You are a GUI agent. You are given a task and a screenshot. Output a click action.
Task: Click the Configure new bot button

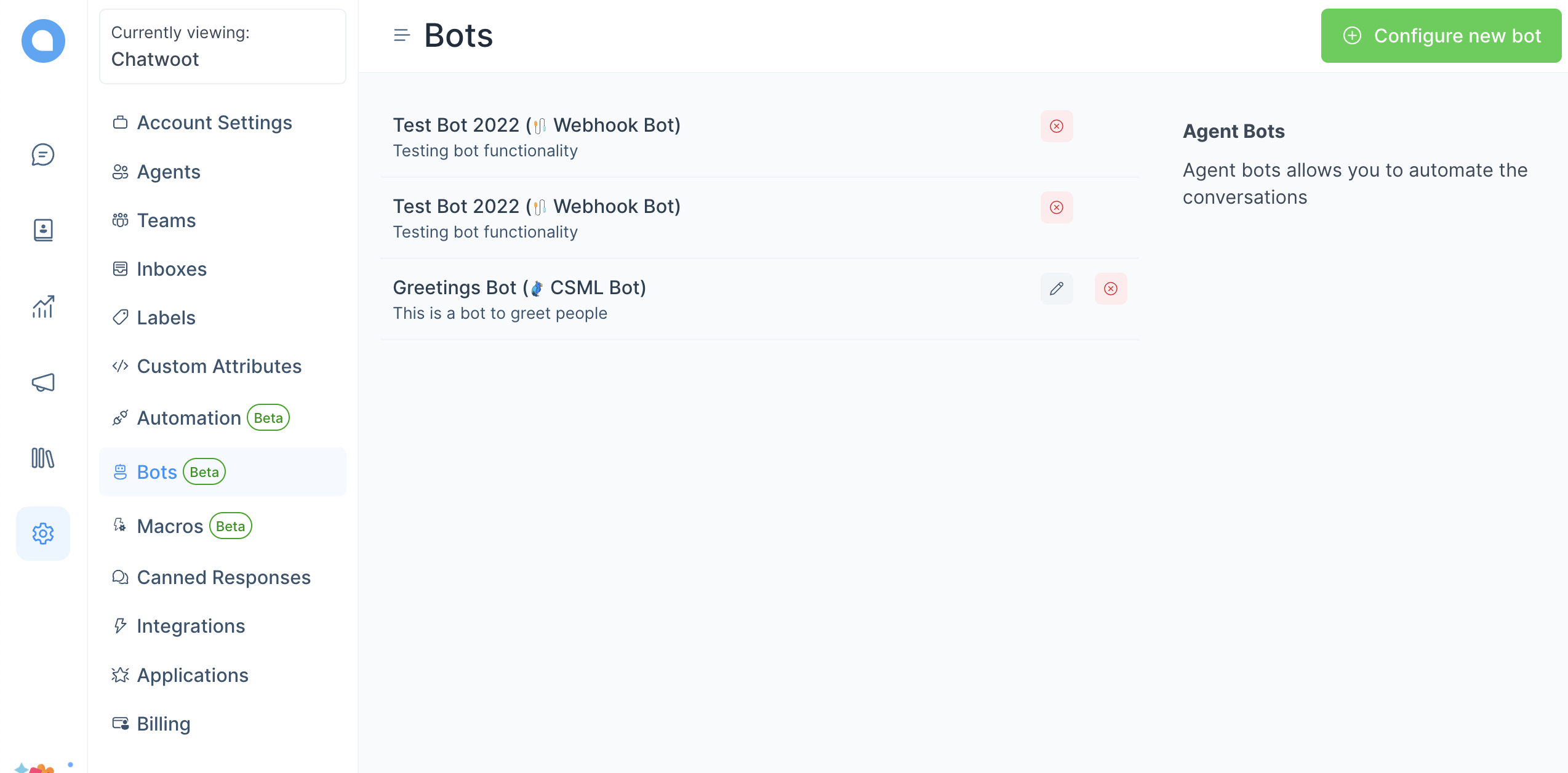point(1440,36)
